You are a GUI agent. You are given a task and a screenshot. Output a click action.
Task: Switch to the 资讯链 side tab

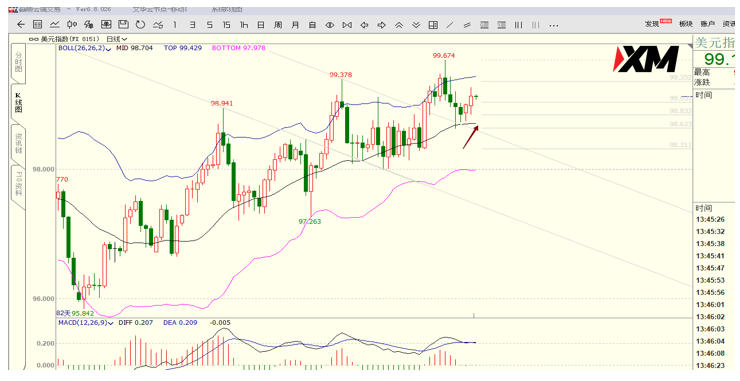[x=18, y=143]
